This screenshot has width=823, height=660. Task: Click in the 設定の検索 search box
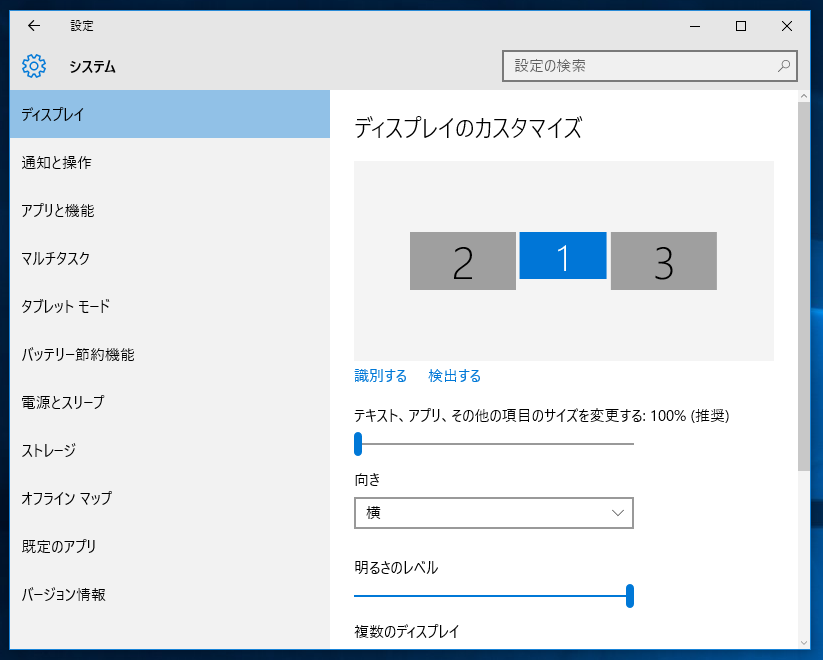(650, 66)
